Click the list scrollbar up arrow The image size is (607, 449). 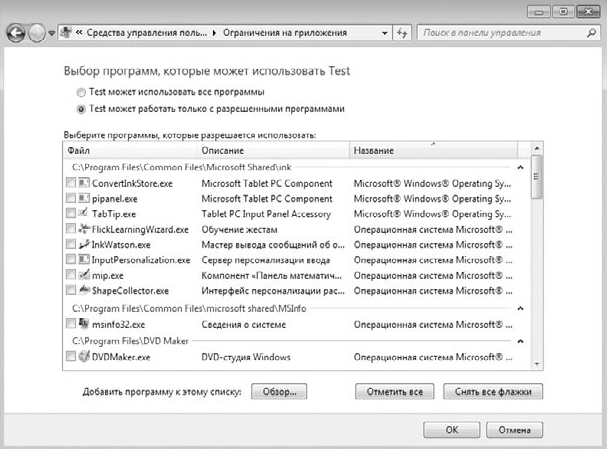click(x=537, y=149)
